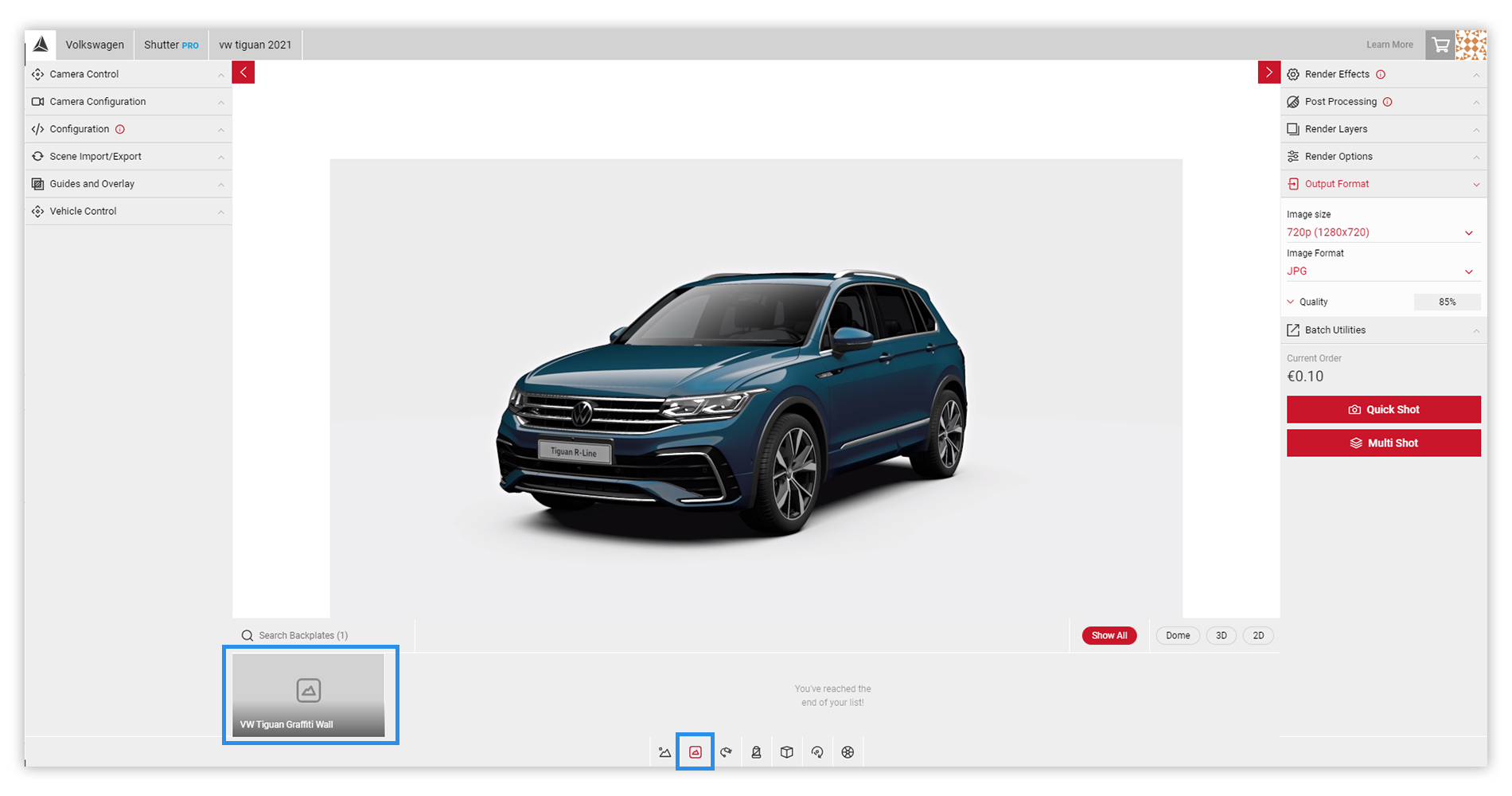Select the red Backplates icon in bottom toolbar
Screen dimensions: 1512x796
696,752
